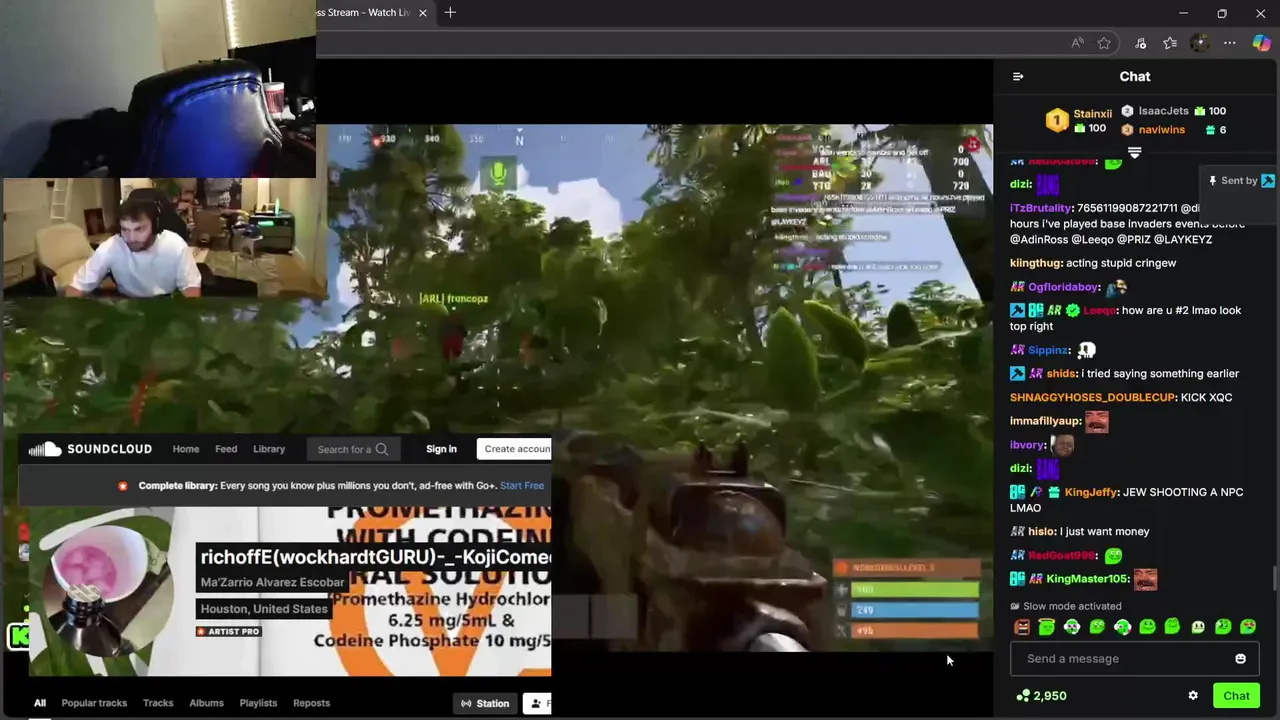Collapse the chat panel with the arrow icon
Screen dimensions: 1280x720
click(1018, 76)
